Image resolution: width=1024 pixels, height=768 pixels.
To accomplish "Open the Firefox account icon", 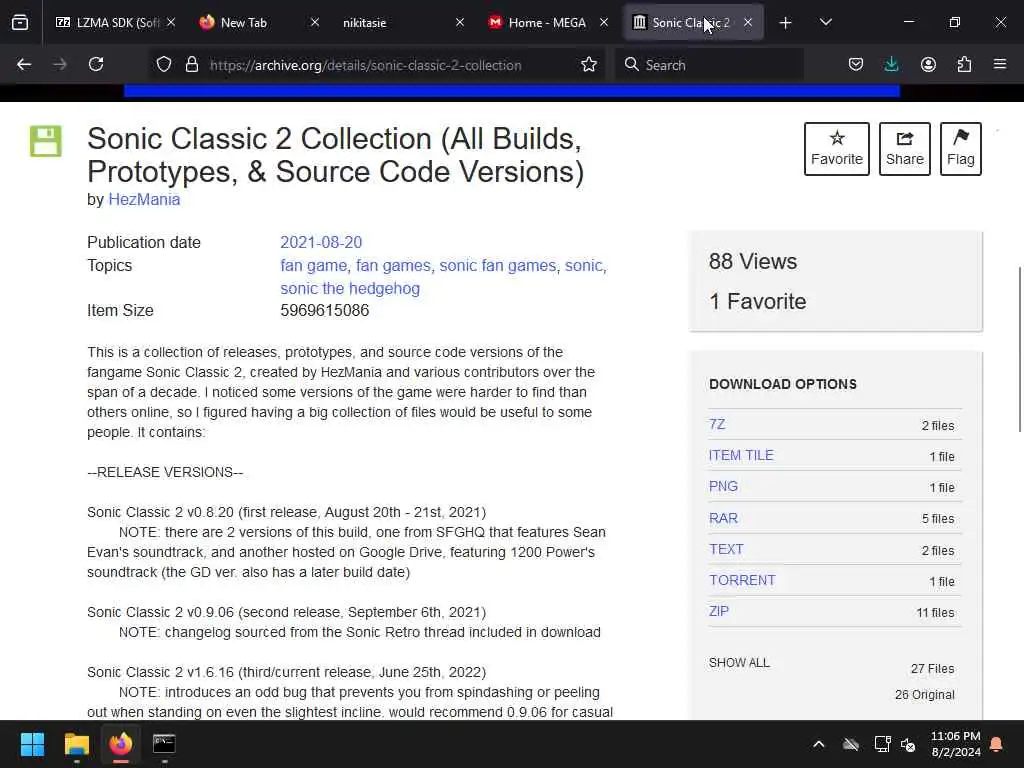I will (x=928, y=65).
